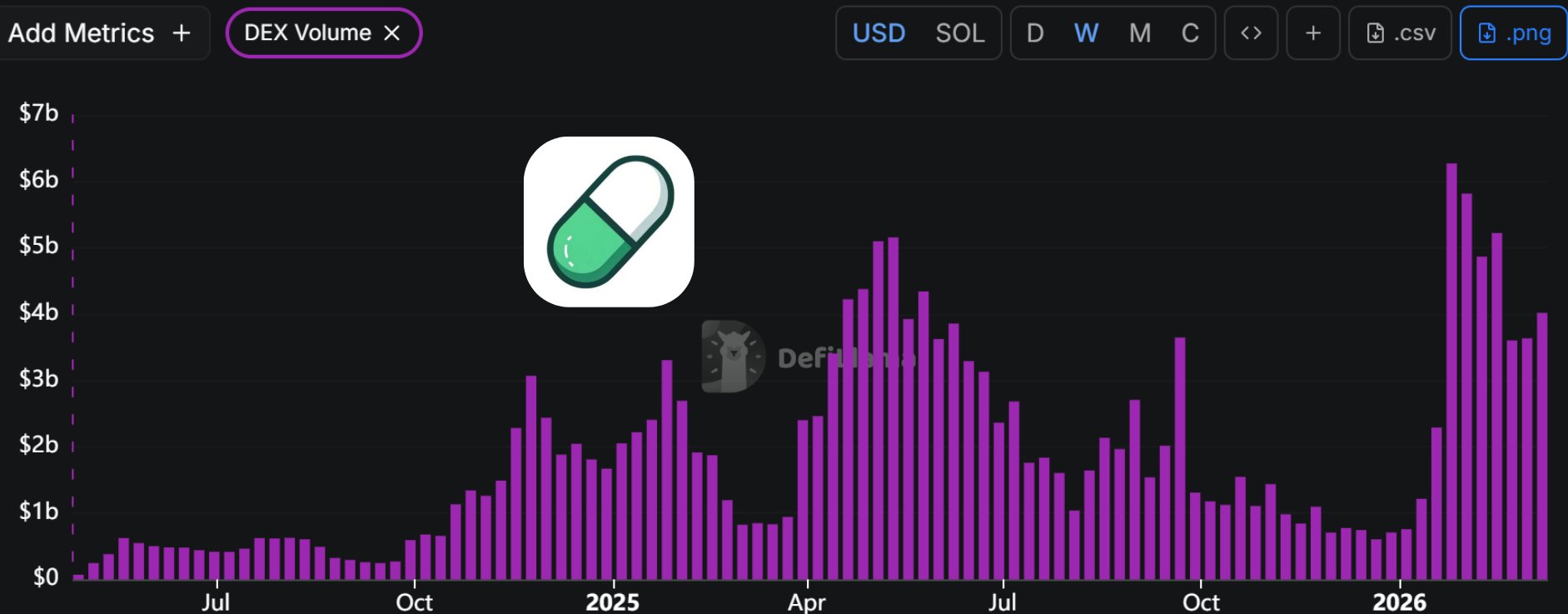Click the tallest bar in early 2026

[x=1451, y=371]
